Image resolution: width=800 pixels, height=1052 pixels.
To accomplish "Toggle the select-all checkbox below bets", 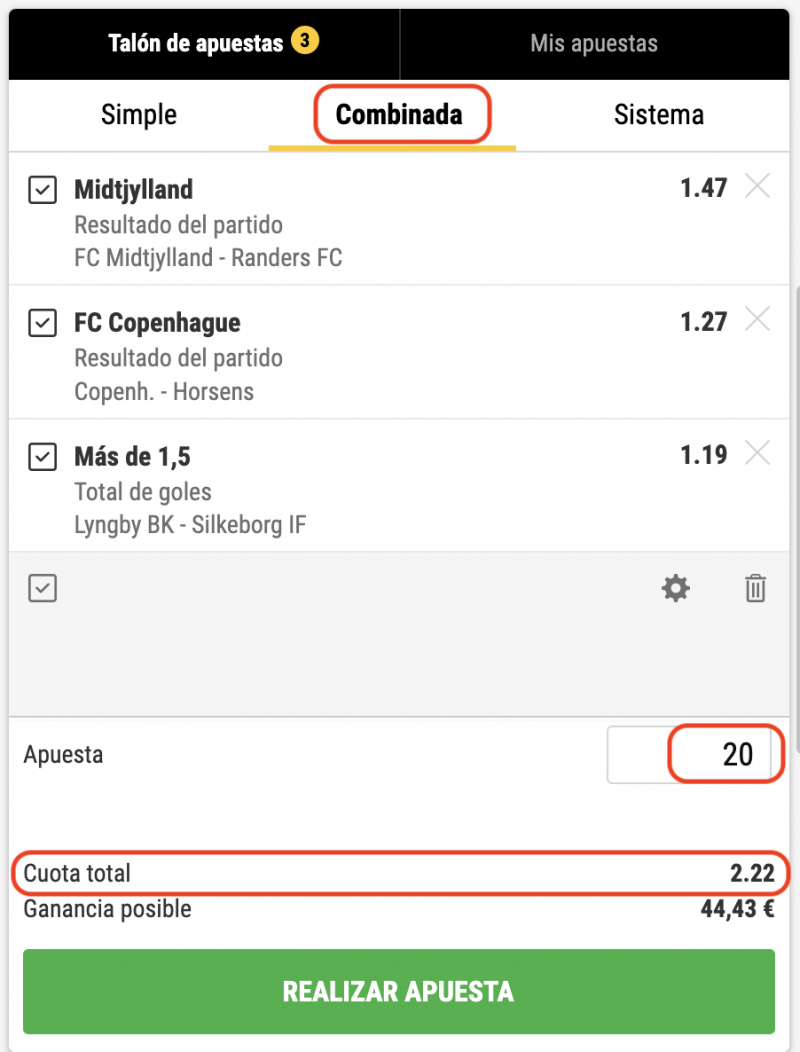I will click(42, 588).
